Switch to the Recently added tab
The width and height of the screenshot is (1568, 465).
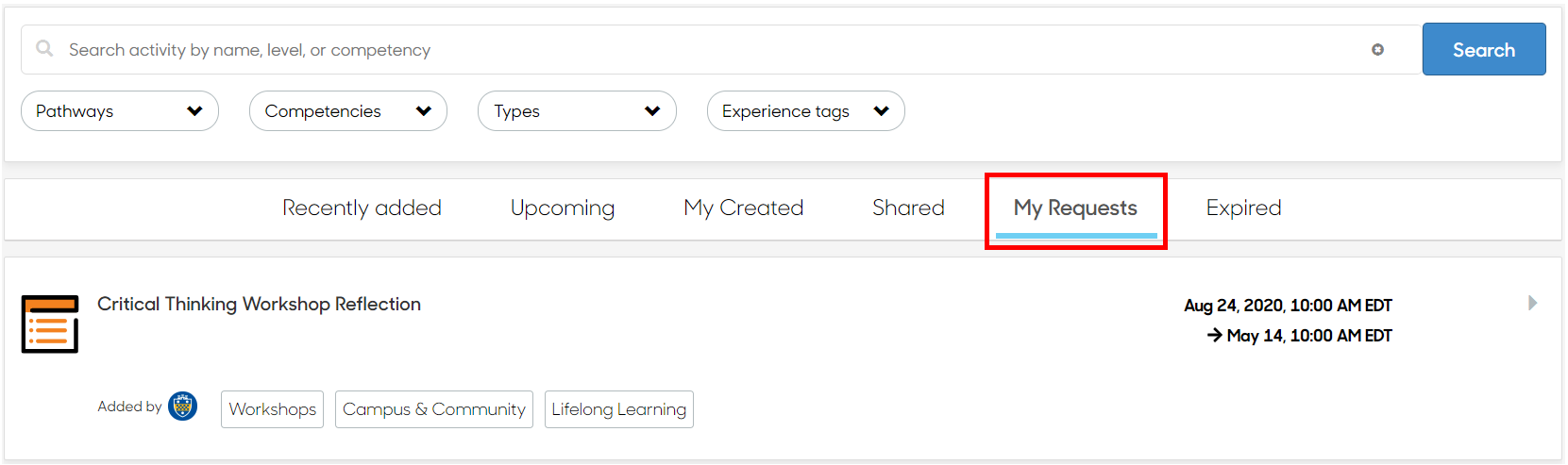coord(362,208)
